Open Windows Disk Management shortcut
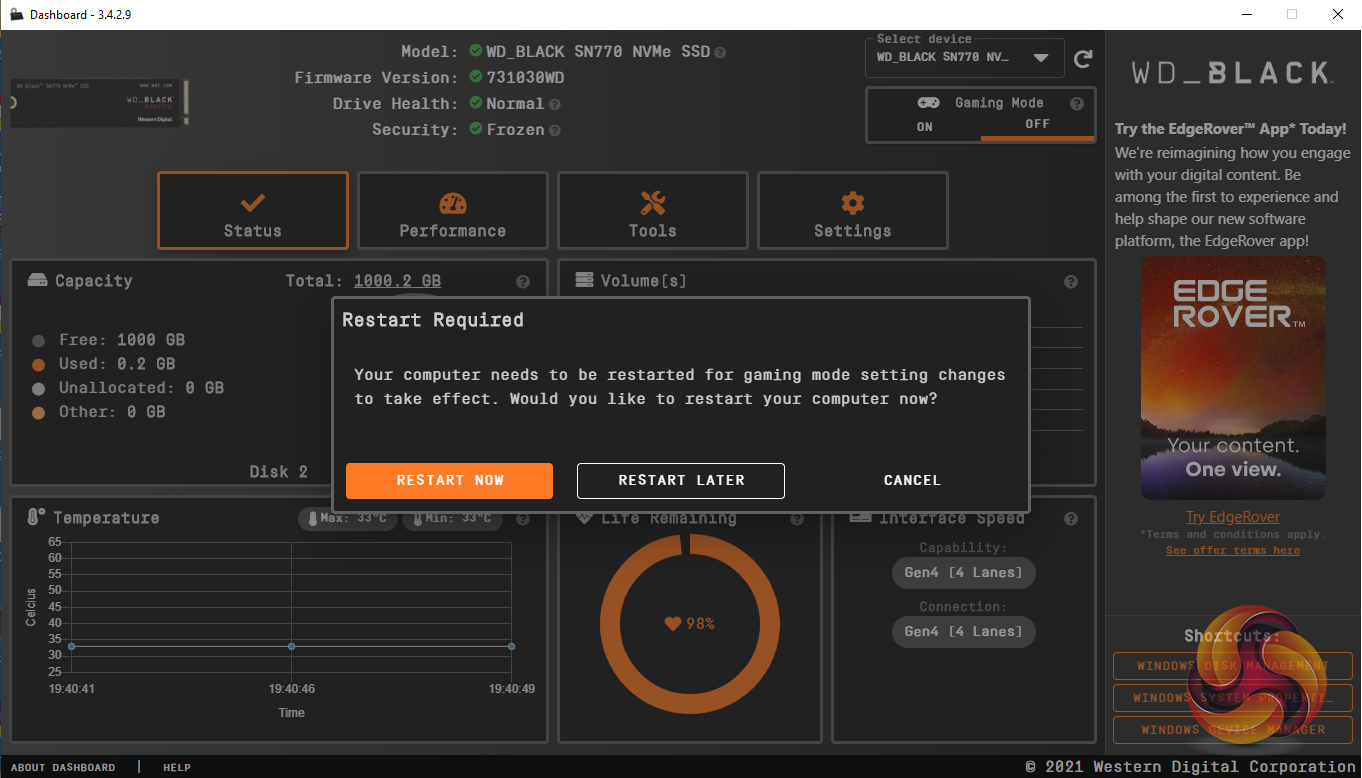The image size is (1362, 778). (x=1233, y=666)
